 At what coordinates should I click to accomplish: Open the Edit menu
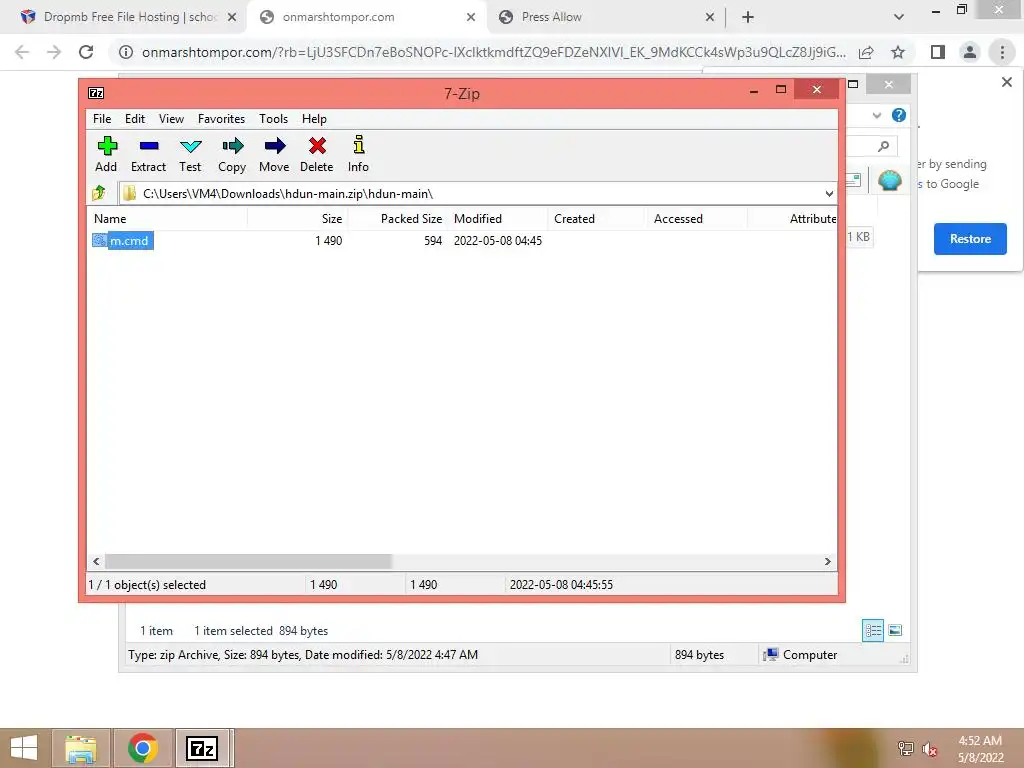135,119
